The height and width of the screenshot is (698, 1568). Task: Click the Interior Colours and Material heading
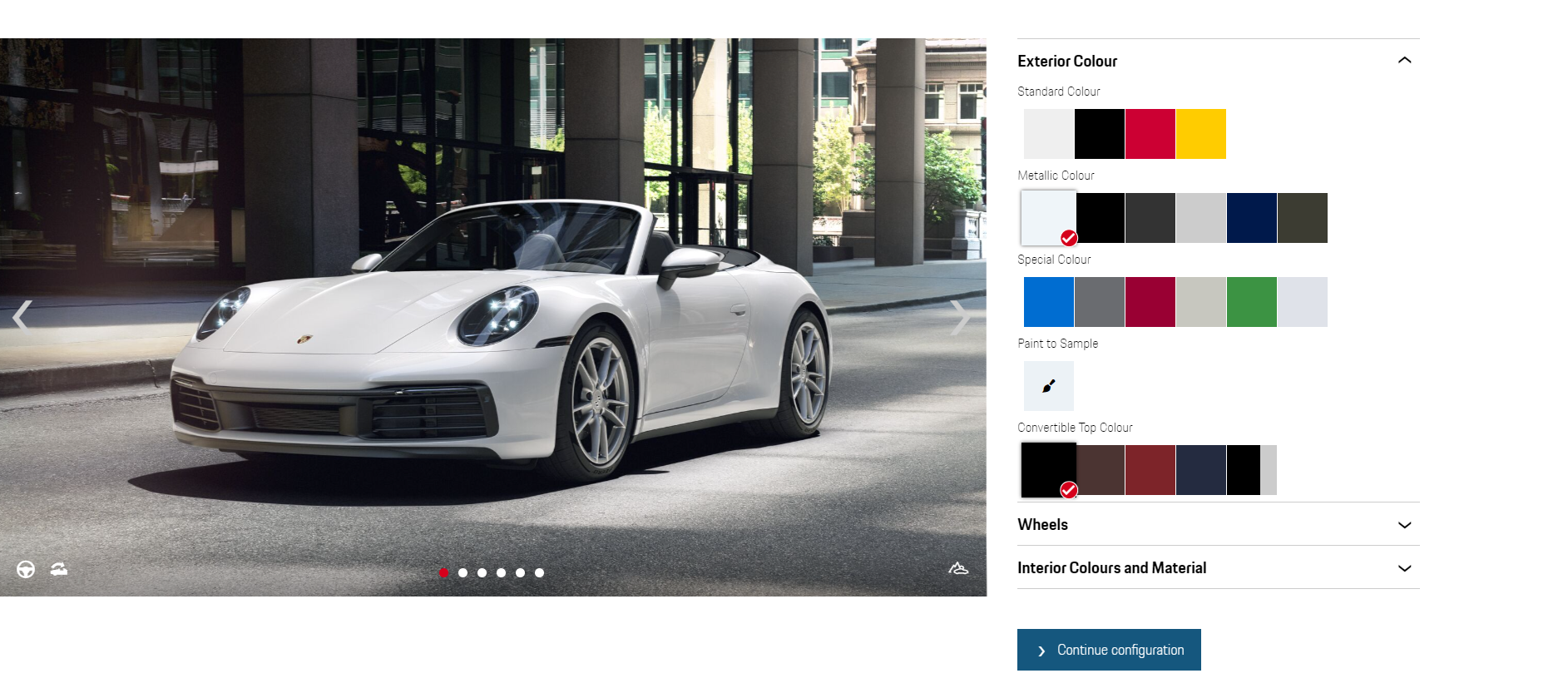1111,567
